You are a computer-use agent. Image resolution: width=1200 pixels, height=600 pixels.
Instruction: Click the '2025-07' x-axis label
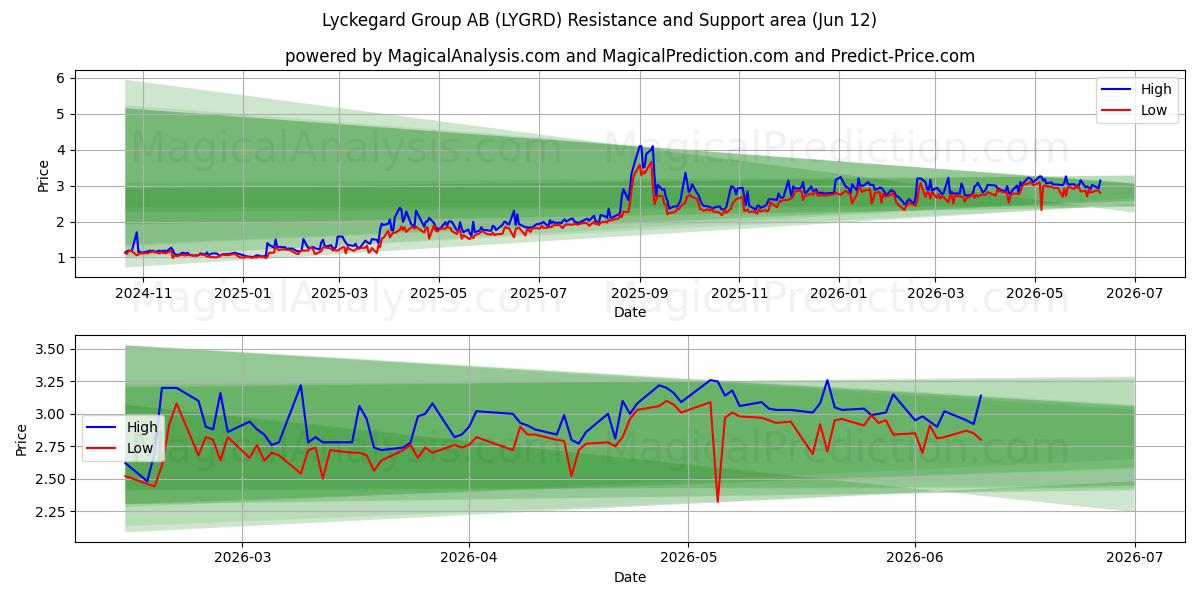pos(538,293)
